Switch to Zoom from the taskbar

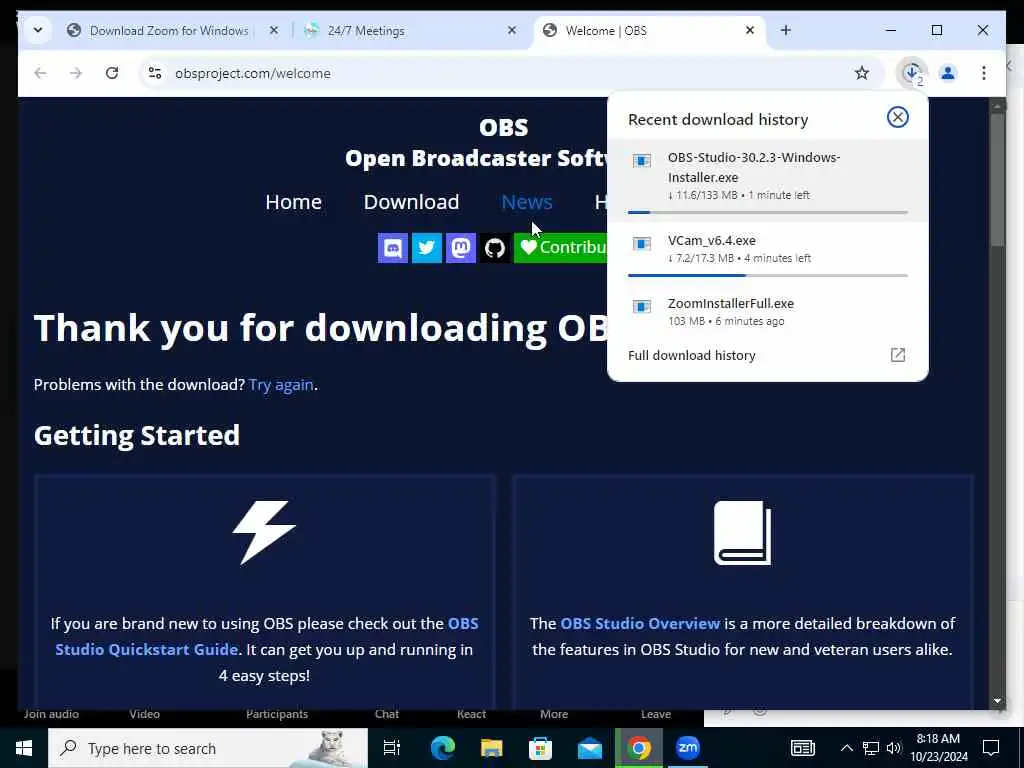pyautogui.click(x=688, y=748)
